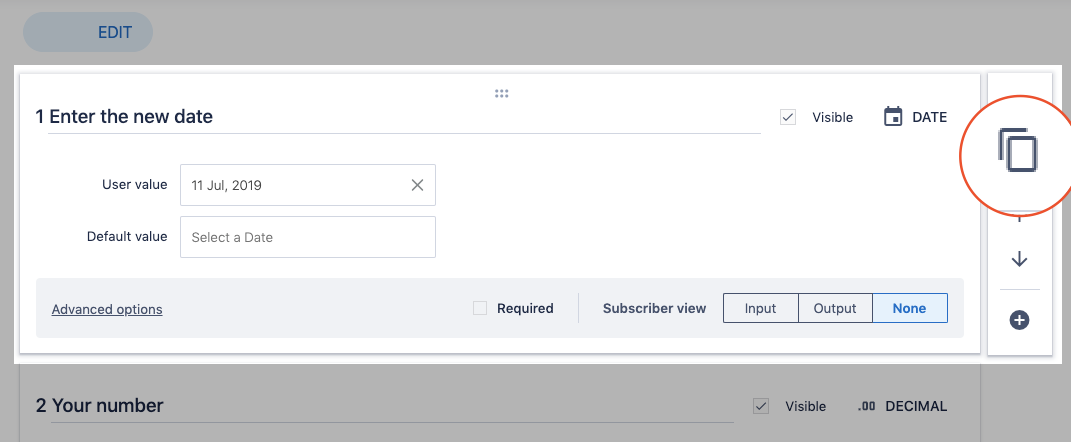Image resolution: width=1071 pixels, height=442 pixels.
Task: Enable the Required checkbox
Action: point(480,308)
